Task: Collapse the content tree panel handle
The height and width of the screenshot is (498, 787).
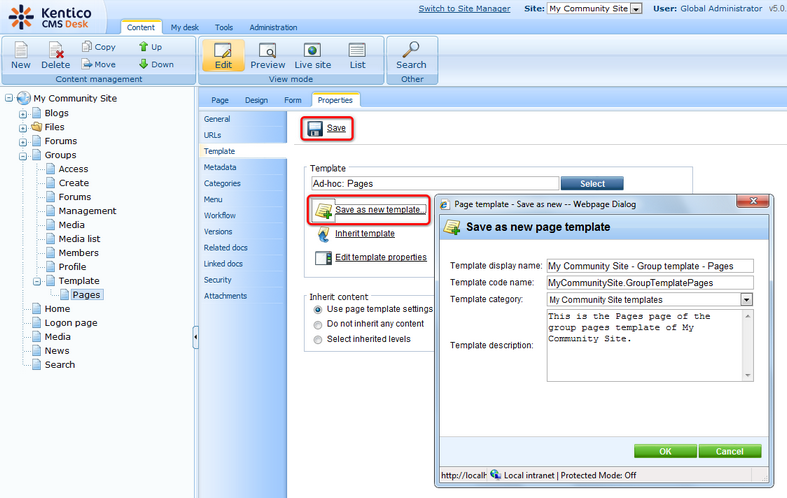Action: coord(195,337)
